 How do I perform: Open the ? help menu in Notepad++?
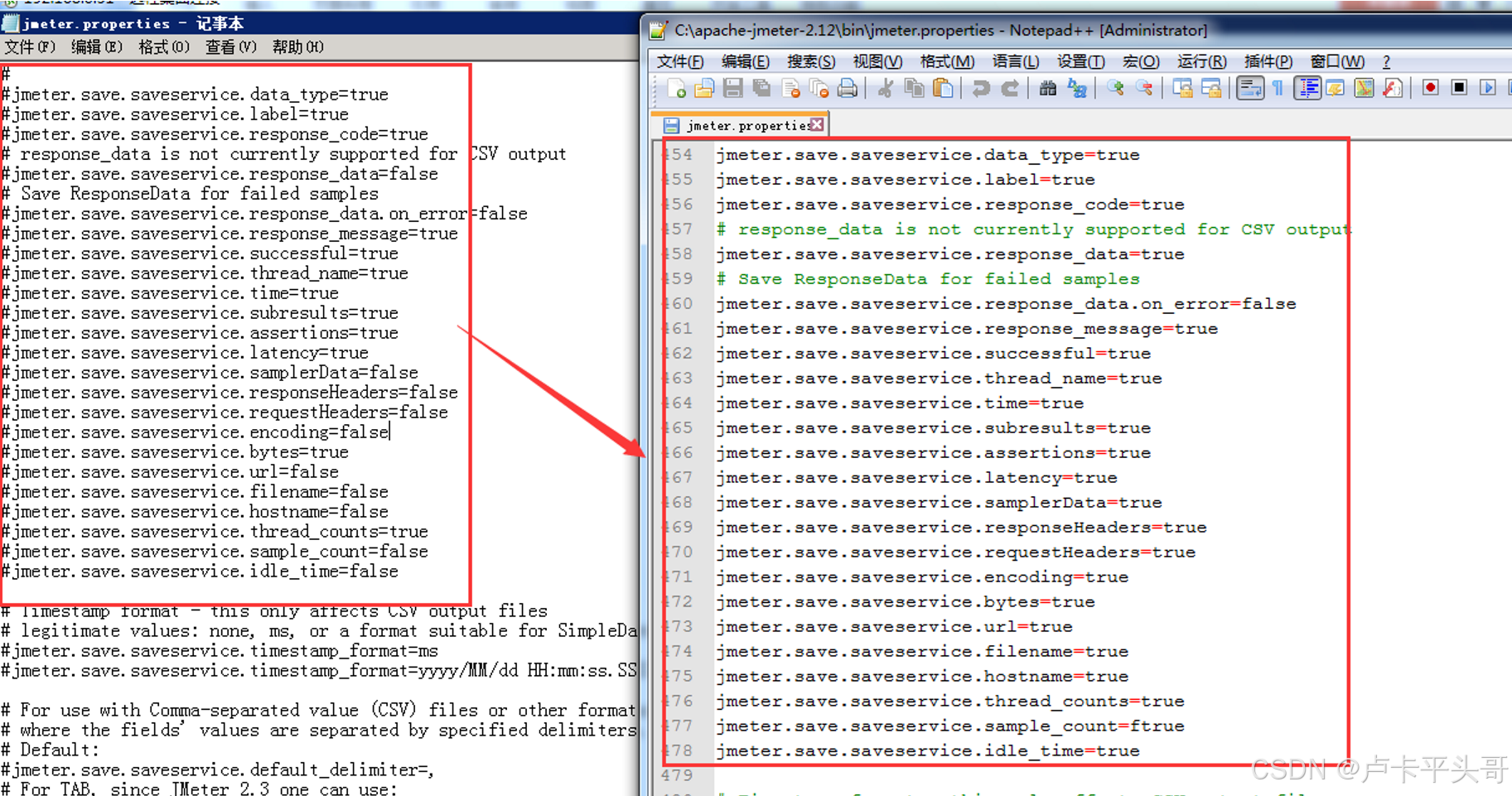(1386, 61)
